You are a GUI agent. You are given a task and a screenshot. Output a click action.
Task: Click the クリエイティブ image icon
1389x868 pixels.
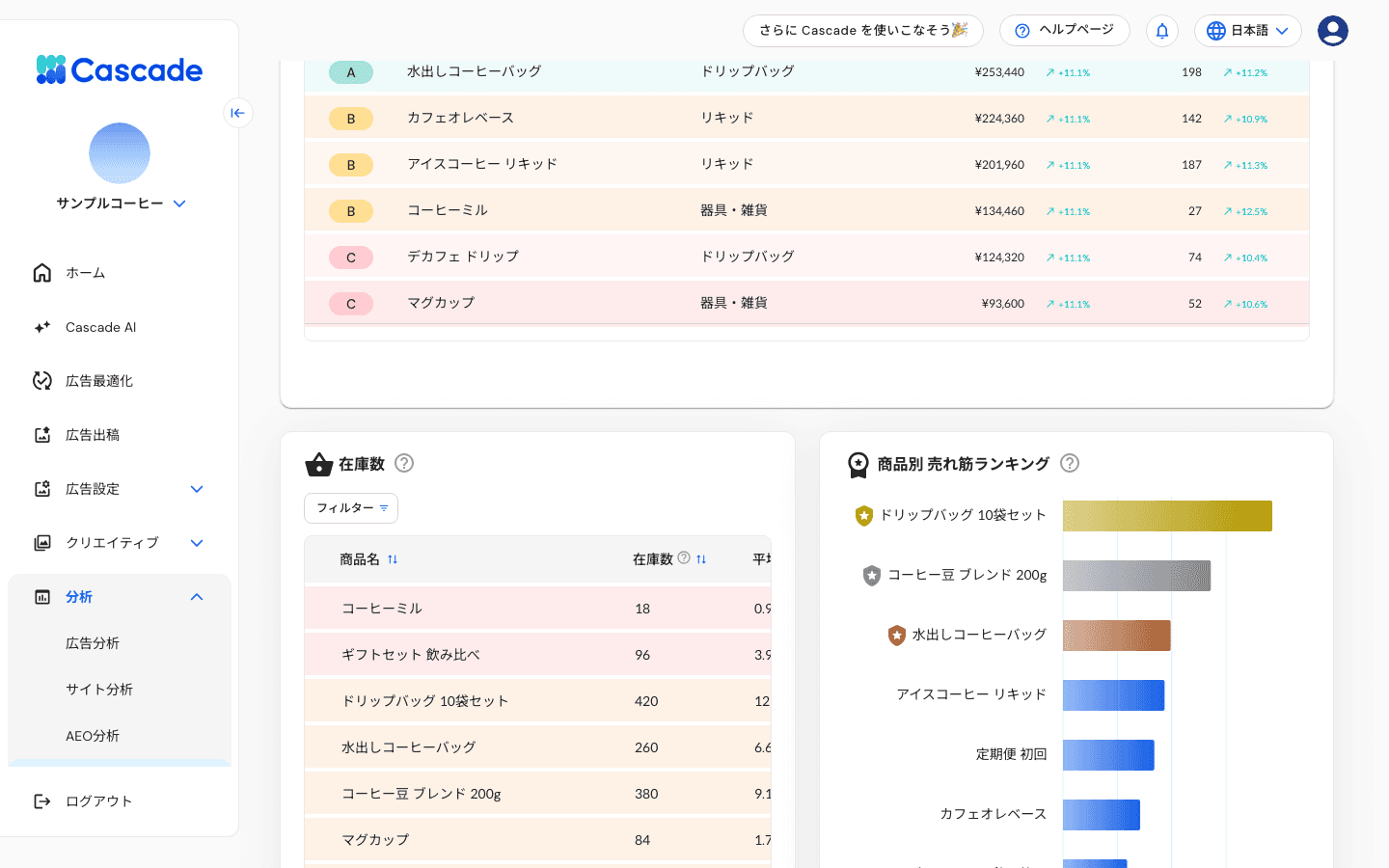[41, 543]
